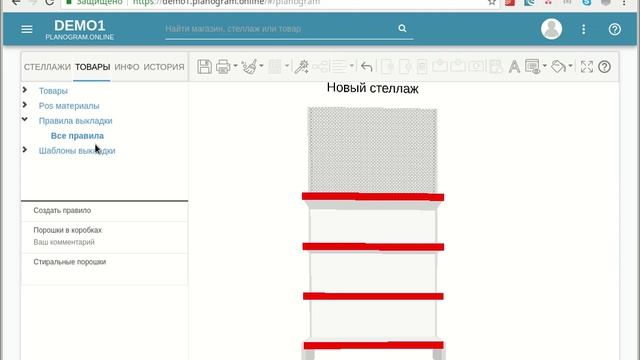Viewport: 640px width, 360px height.
Task: Switch to the ИСТОРИЯ tab
Action: [164, 67]
